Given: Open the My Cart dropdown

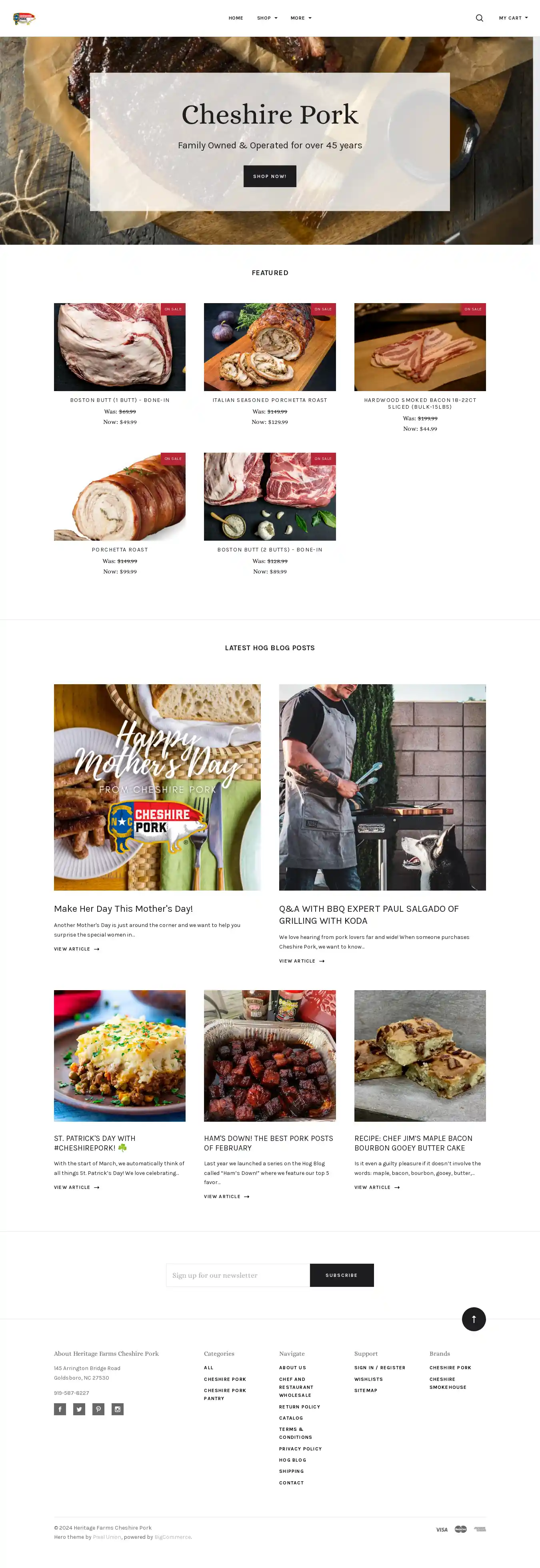Looking at the screenshot, I should coord(513,18).
